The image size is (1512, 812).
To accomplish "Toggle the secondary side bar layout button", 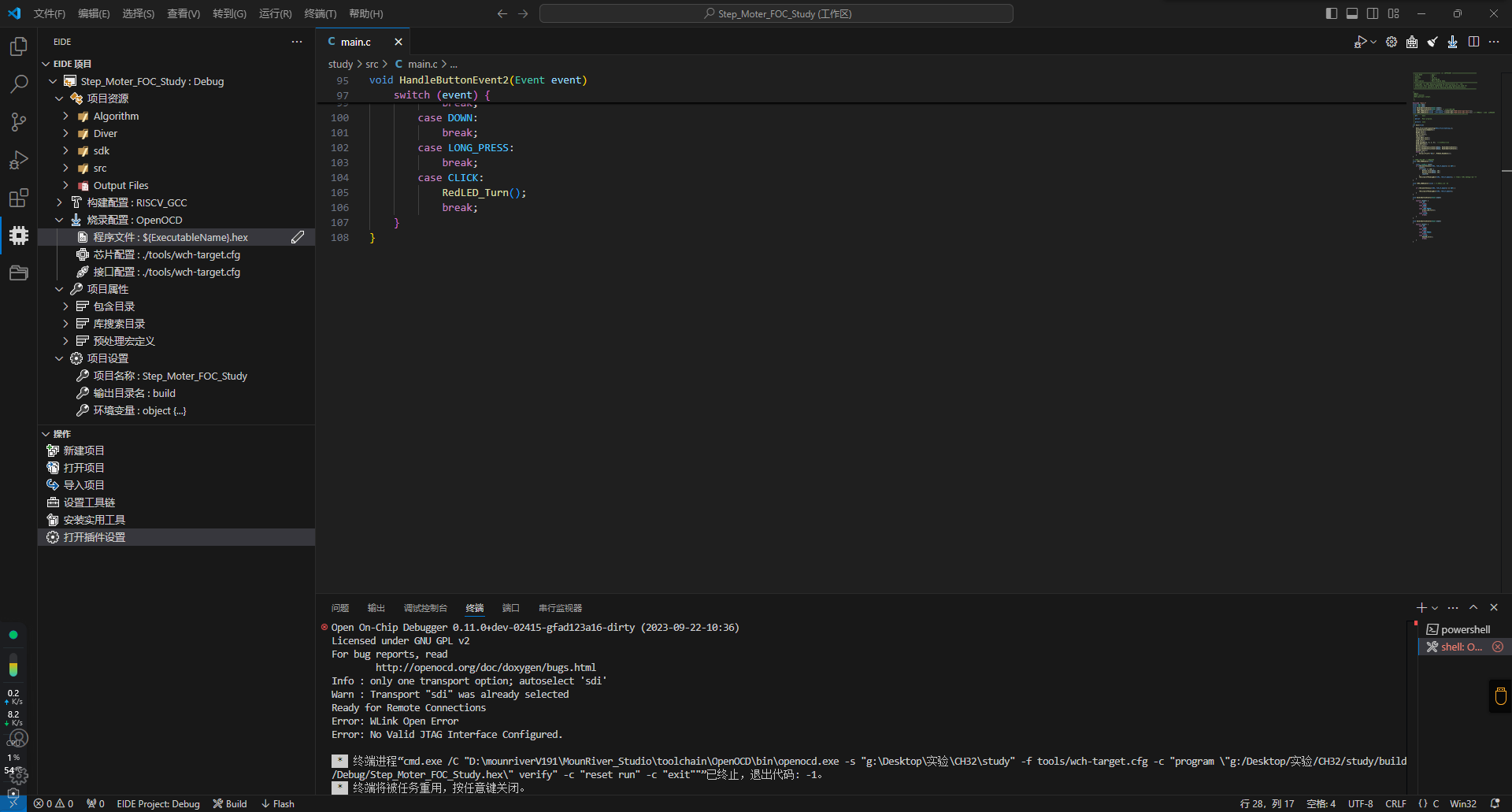I will click(1373, 13).
